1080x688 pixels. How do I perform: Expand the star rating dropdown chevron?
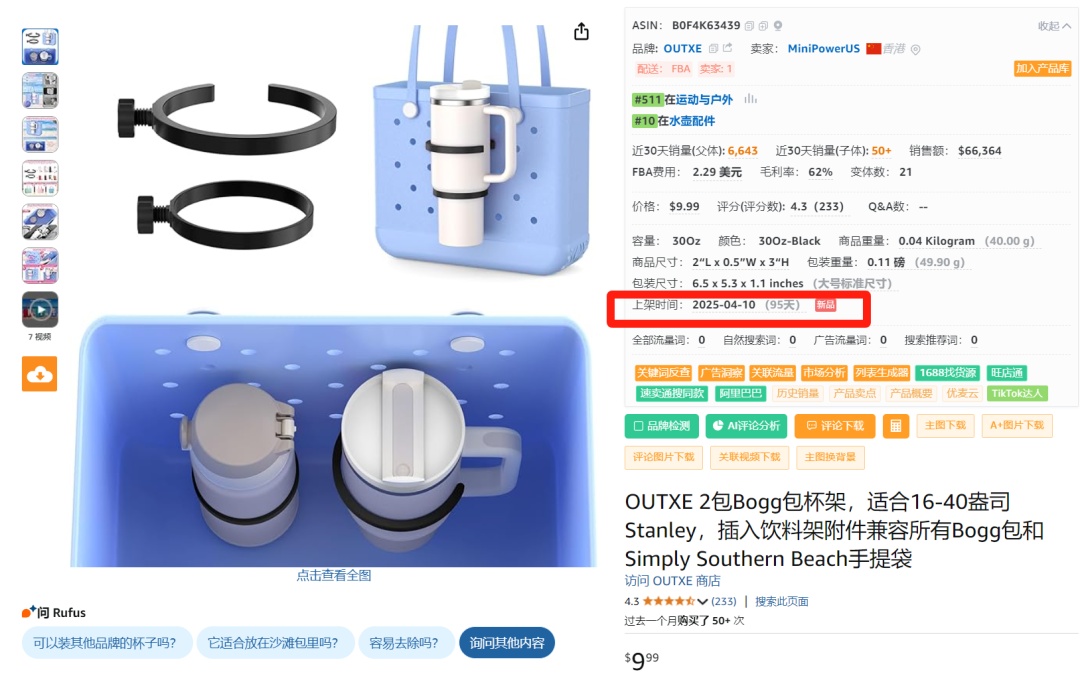point(702,602)
